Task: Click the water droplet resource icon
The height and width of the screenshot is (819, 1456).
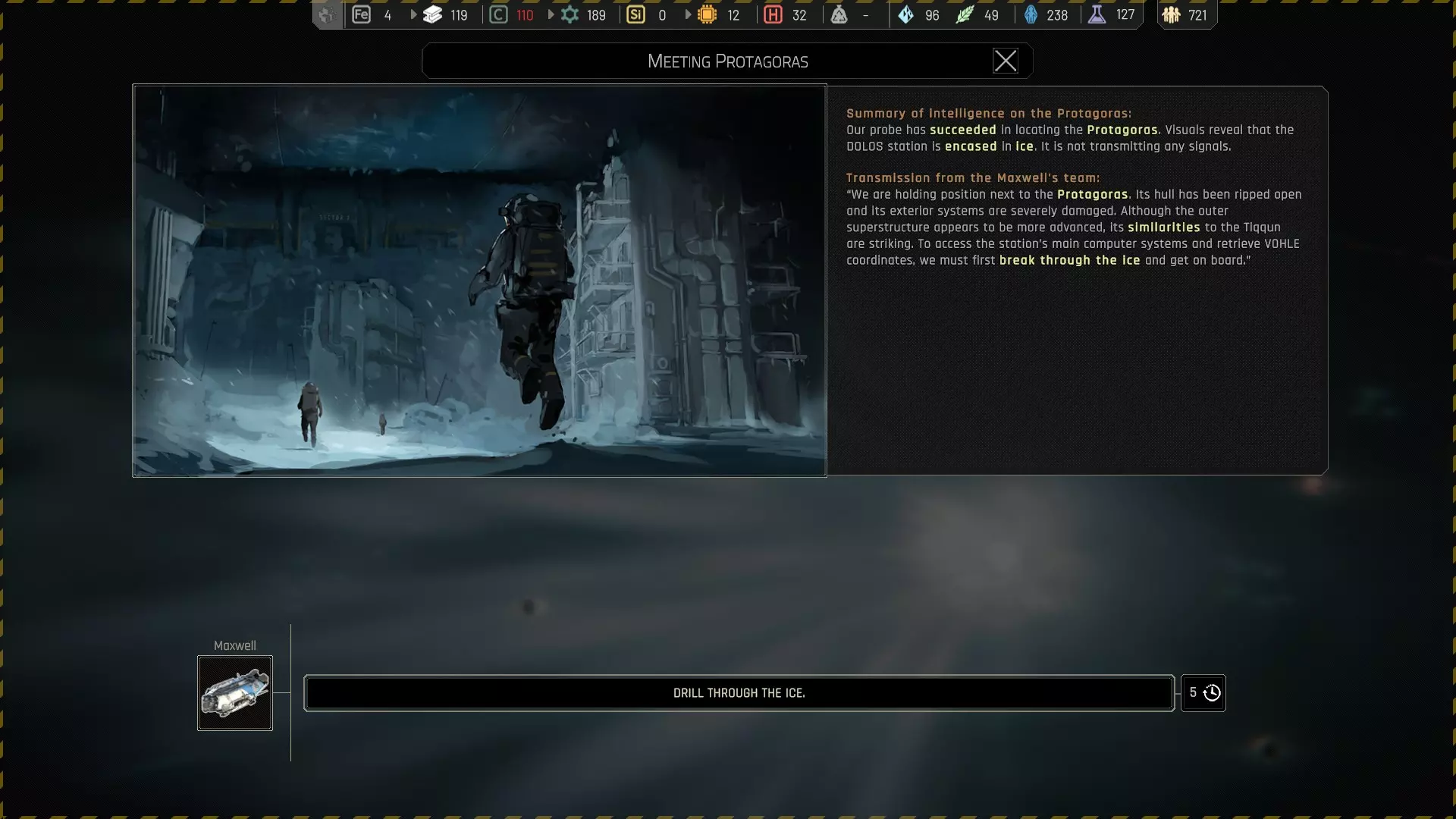Action: coord(905,14)
